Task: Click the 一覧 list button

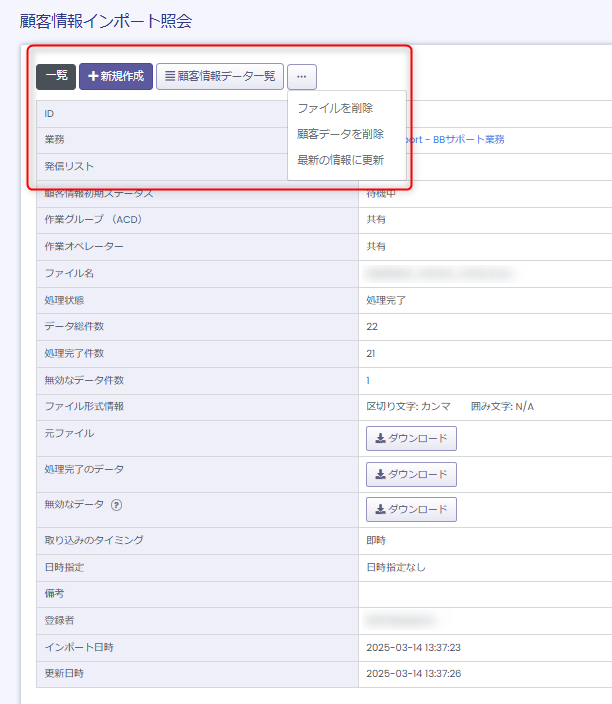Action: [56, 77]
